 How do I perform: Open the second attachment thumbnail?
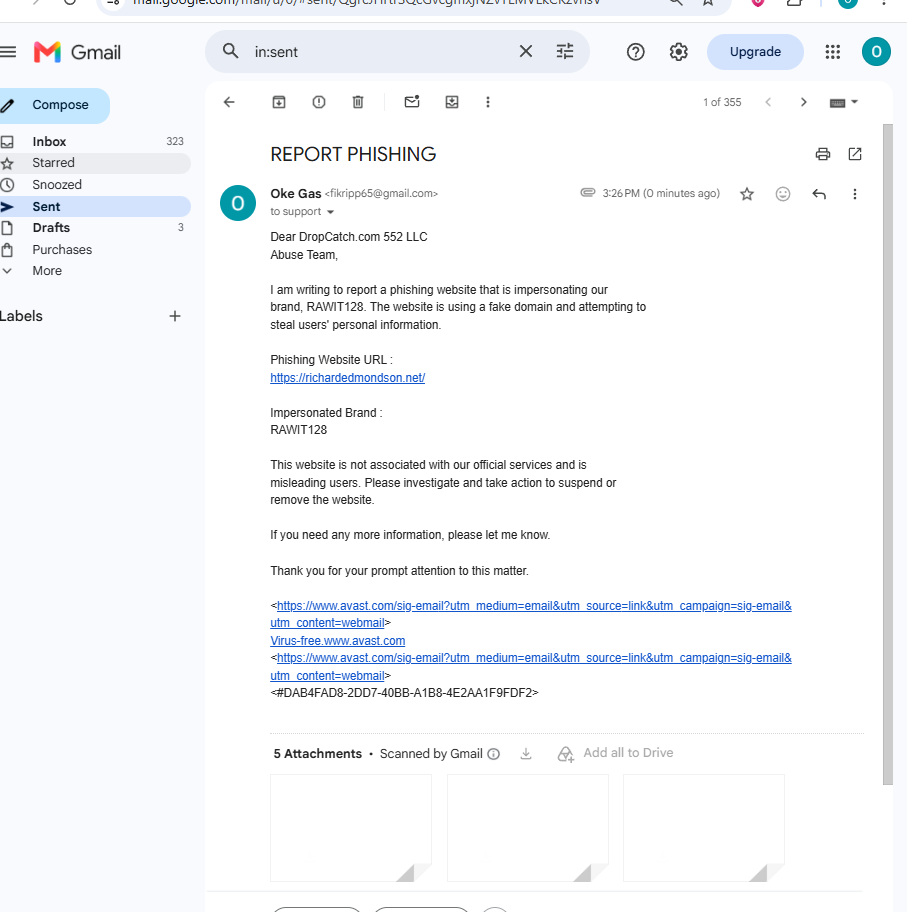(x=528, y=828)
